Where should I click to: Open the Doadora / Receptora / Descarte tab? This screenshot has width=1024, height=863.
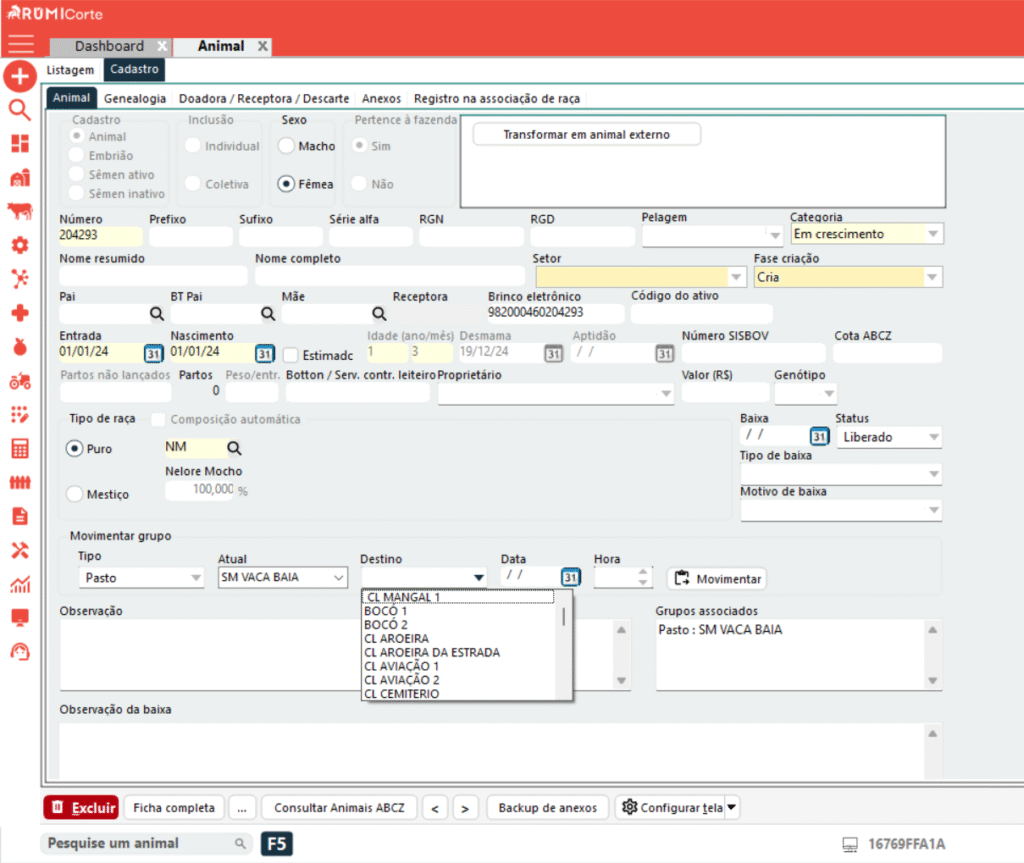tap(264, 99)
